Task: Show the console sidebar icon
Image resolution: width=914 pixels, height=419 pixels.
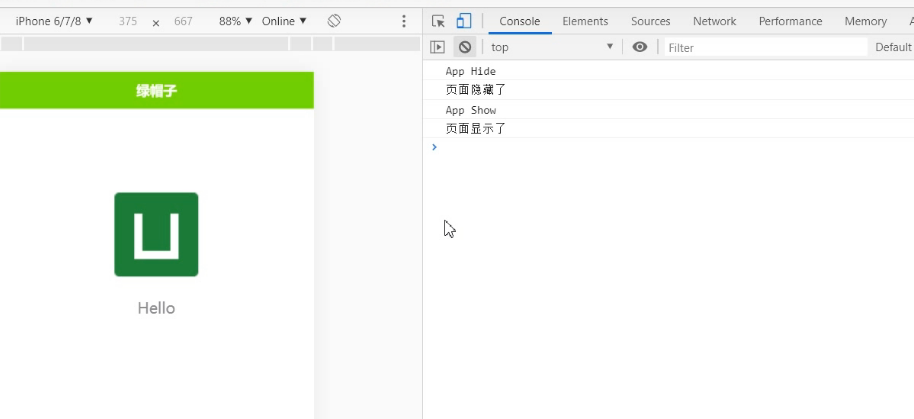Action: pyautogui.click(x=437, y=47)
